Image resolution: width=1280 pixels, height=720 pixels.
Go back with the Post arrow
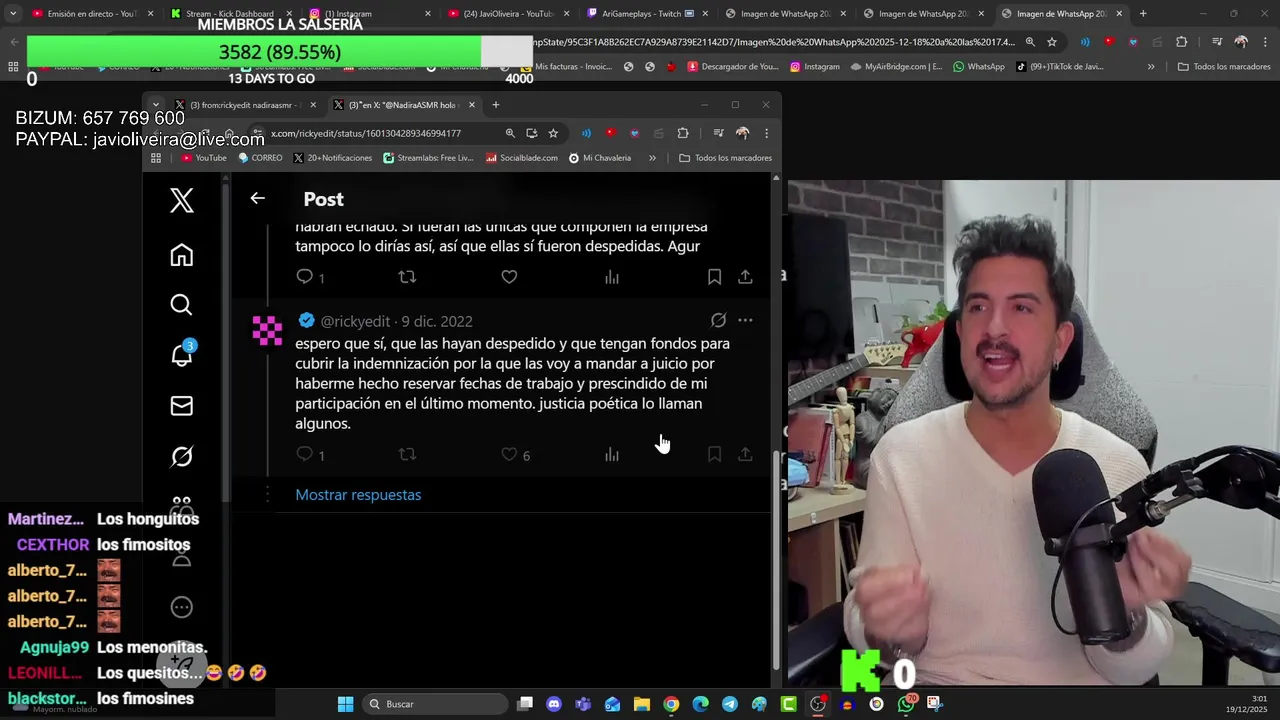coord(257,198)
